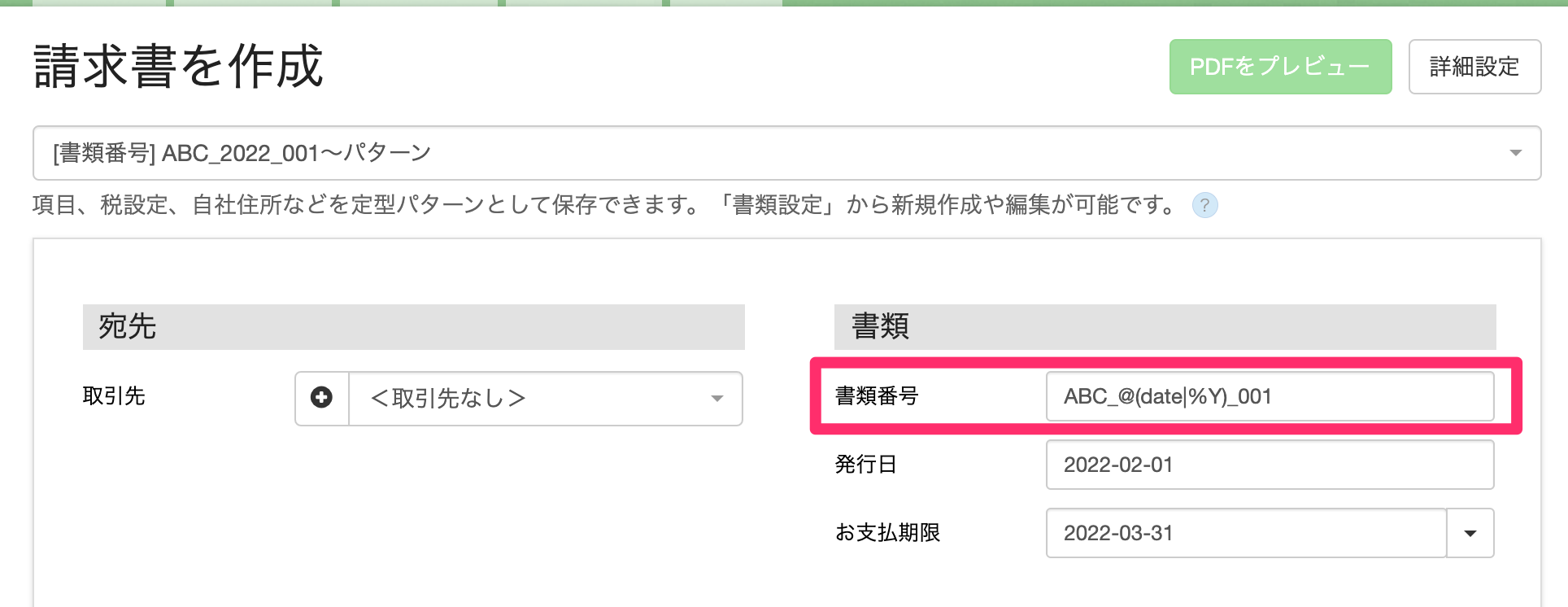Click the pattern description text mentioning 書類設定
This screenshot has width=1568, height=607.
[x=605, y=205]
